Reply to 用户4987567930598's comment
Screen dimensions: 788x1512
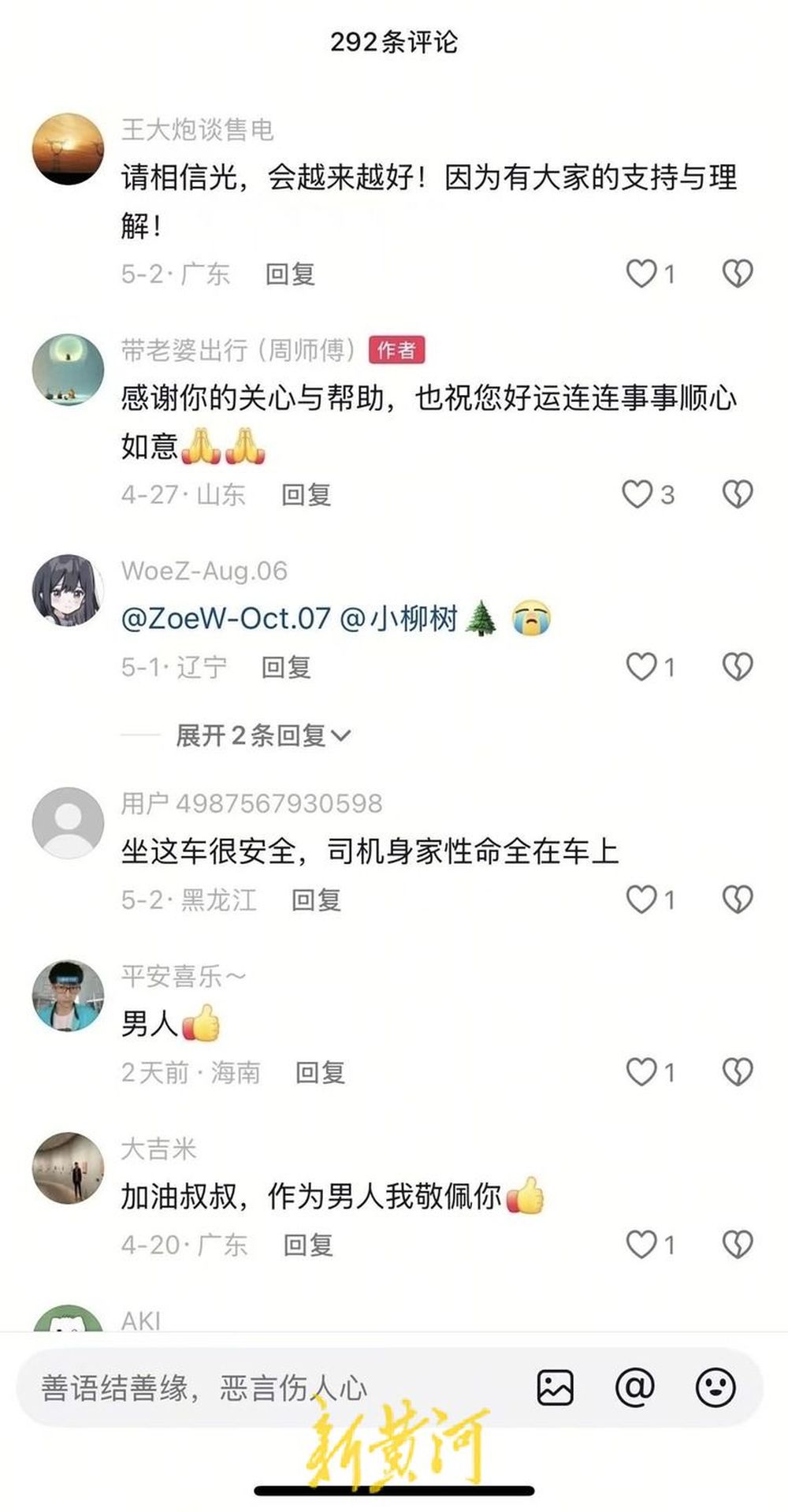tap(316, 900)
